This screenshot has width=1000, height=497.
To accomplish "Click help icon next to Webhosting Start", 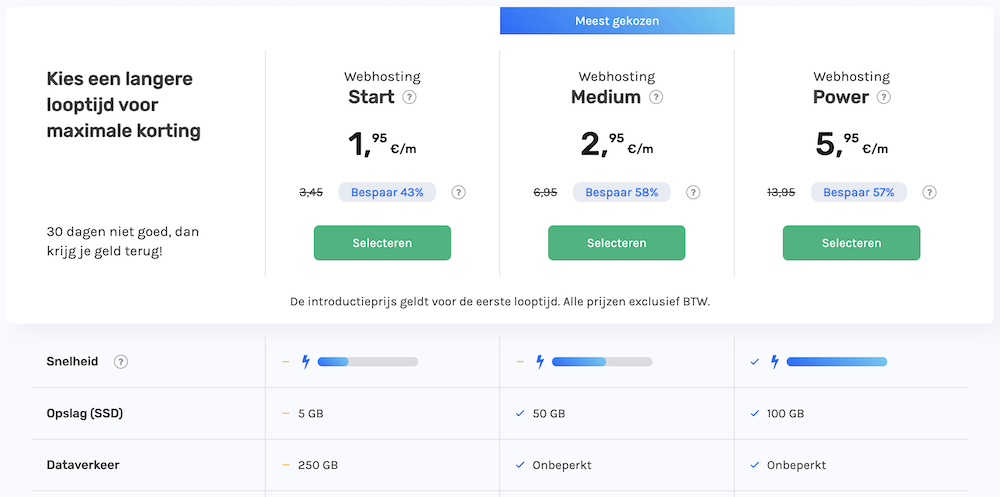I will (409, 98).
